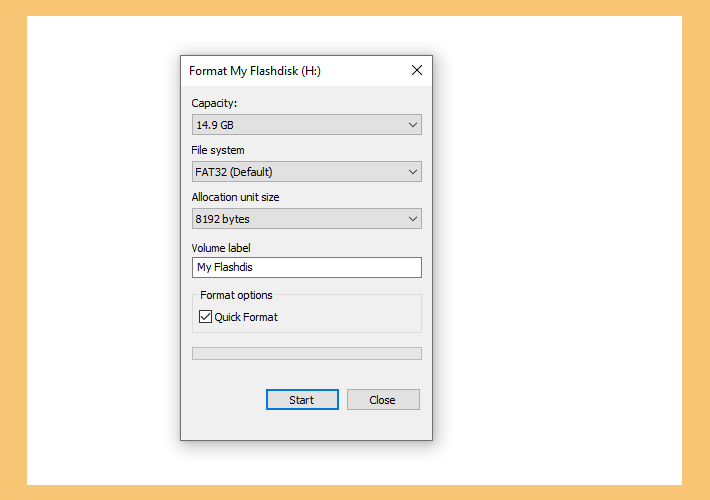Click the Format options group title
The width and height of the screenshot is (710, 500).
[236, 295]
